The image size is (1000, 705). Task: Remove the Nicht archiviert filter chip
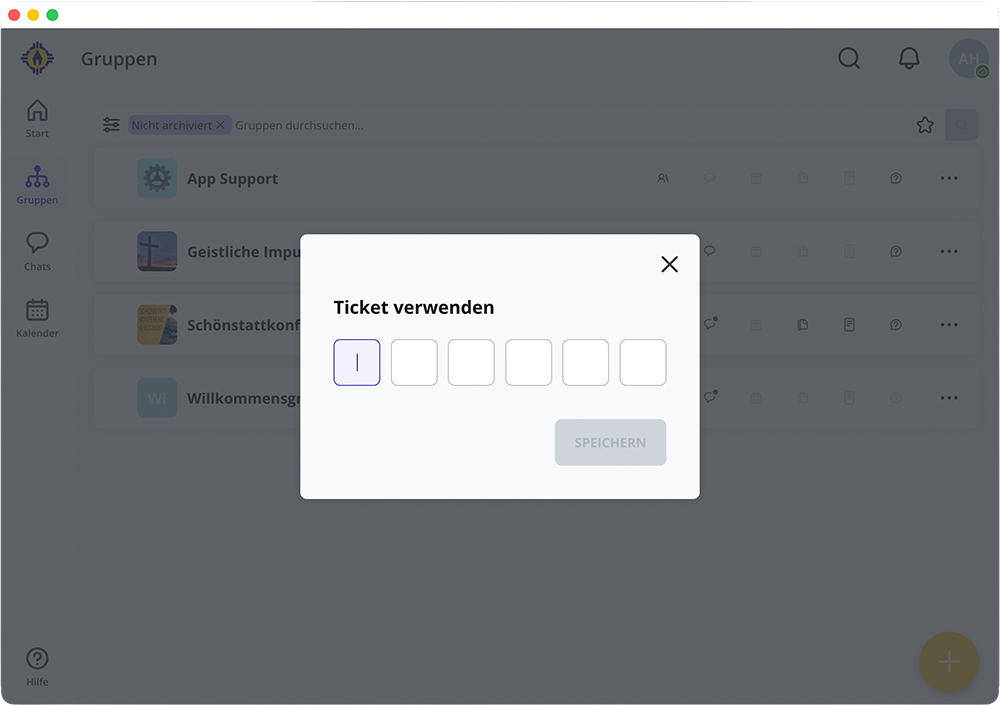tap(220, 126)
